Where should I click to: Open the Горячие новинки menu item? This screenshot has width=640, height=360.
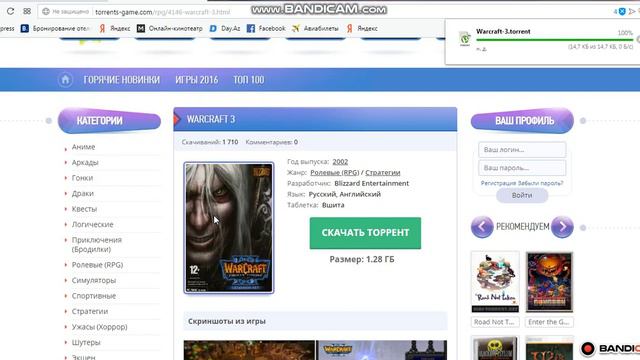pos(122,80)
